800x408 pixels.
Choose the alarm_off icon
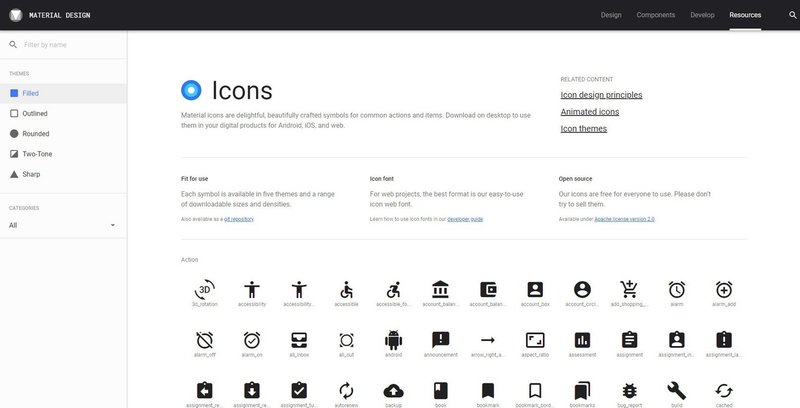click(x=205, y=340)
